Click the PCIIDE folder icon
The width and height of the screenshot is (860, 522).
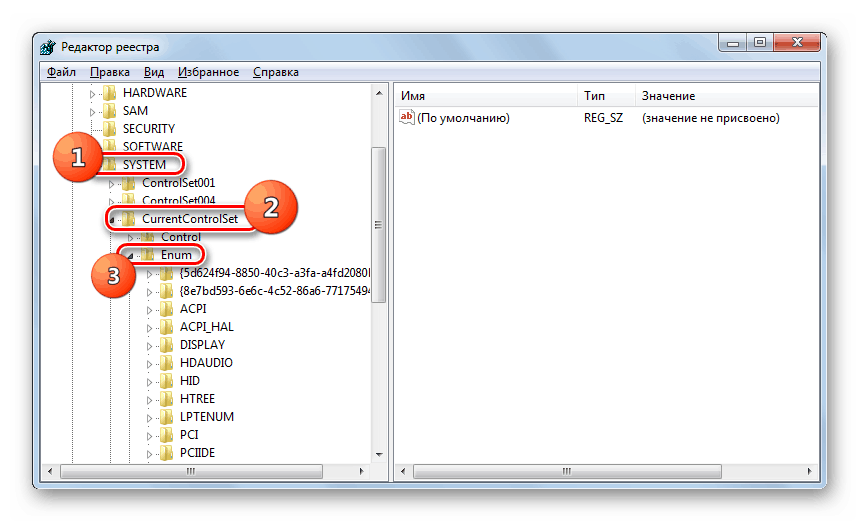click(167, 453)
